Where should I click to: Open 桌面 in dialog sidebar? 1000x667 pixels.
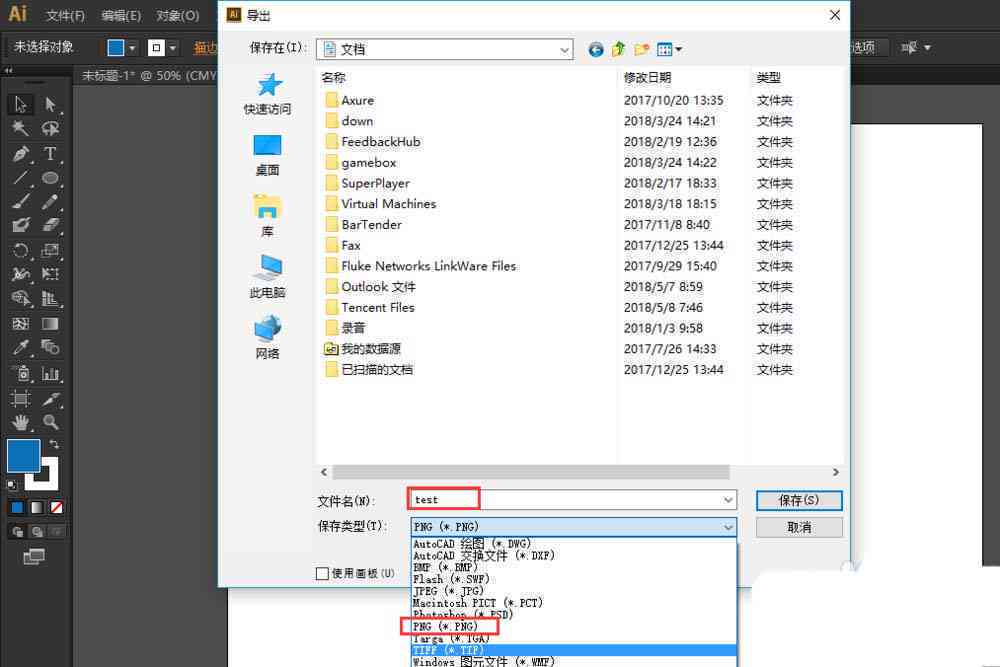click(x=268, y=155)
